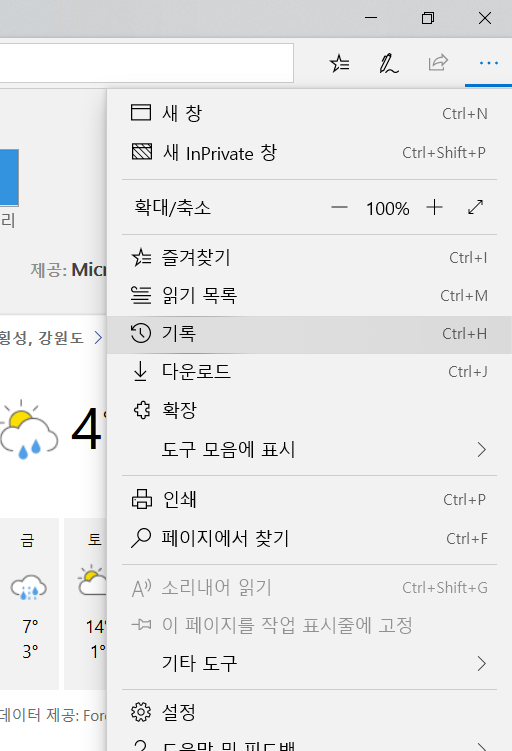Click the Share page icon
Screen dimensions: 512x751
tap(438, 63)
